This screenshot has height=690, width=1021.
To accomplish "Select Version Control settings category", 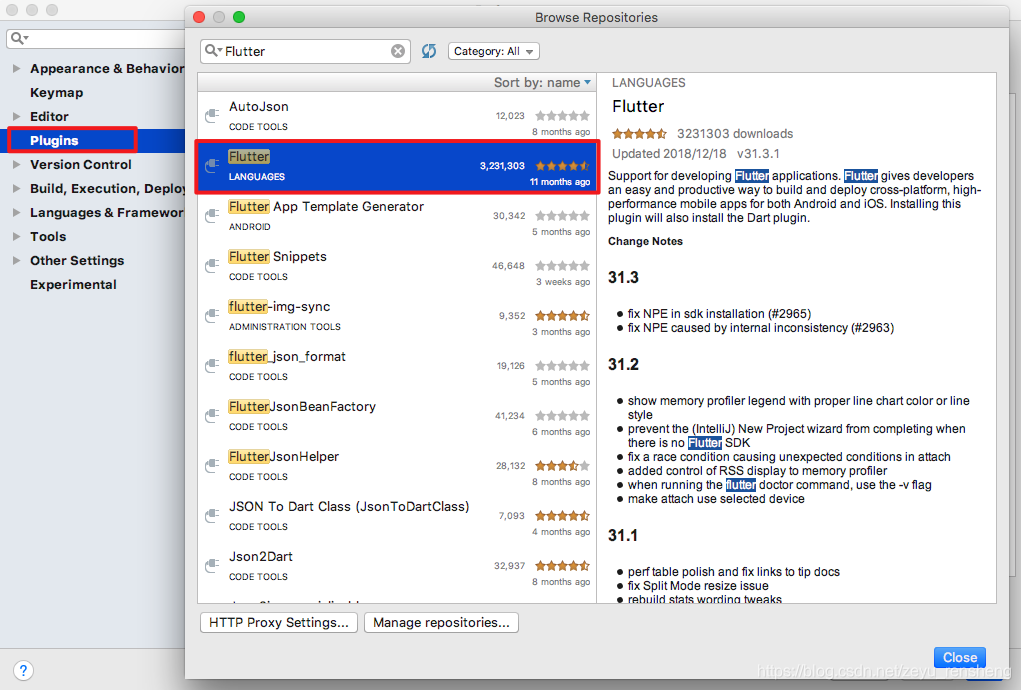I will (x=81, y=165).
